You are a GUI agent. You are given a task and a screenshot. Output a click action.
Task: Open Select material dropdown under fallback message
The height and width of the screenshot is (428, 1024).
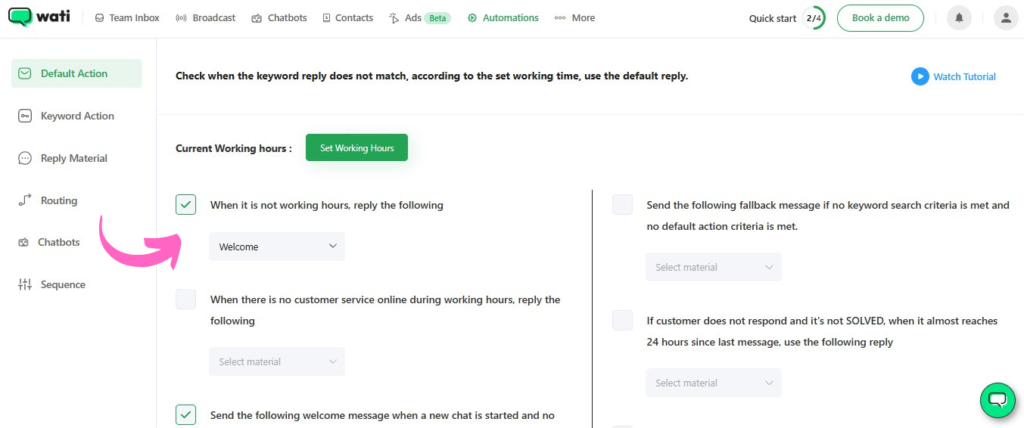[x=714, y=267]
